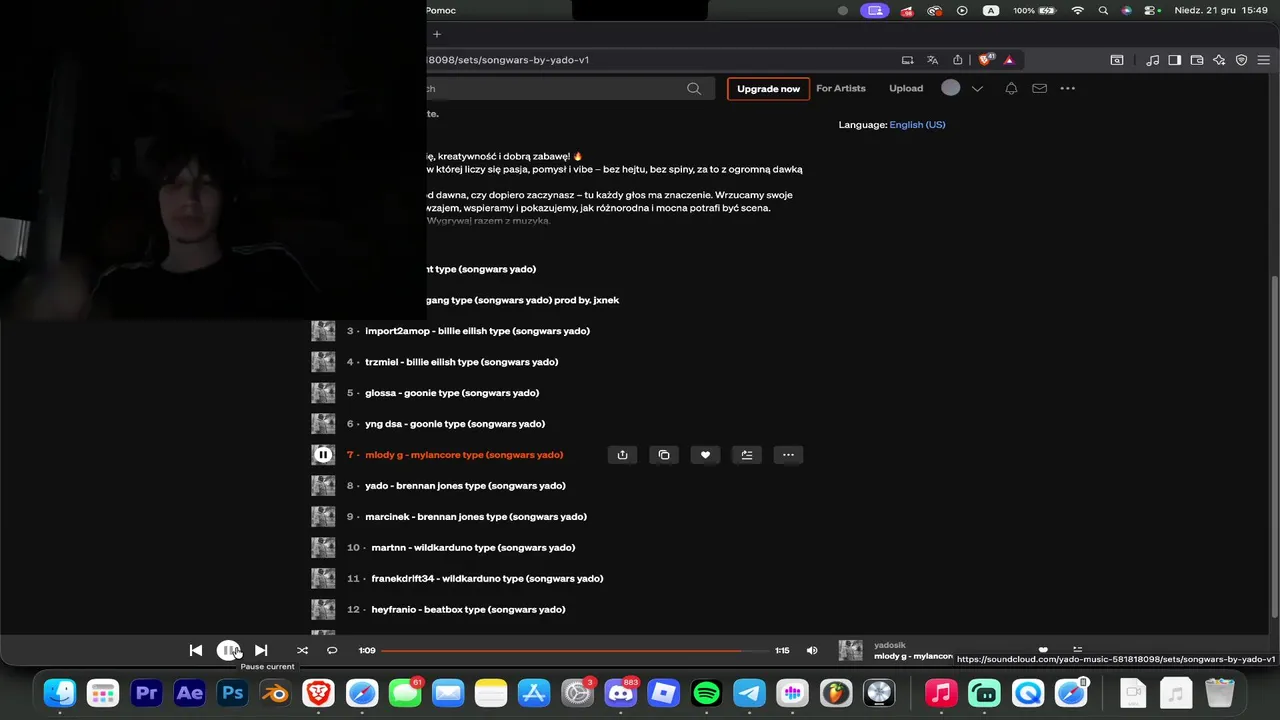Pause the current track in bottom player
The height and width of the screenshot is (720, 1280).
(x=229, y=650)
